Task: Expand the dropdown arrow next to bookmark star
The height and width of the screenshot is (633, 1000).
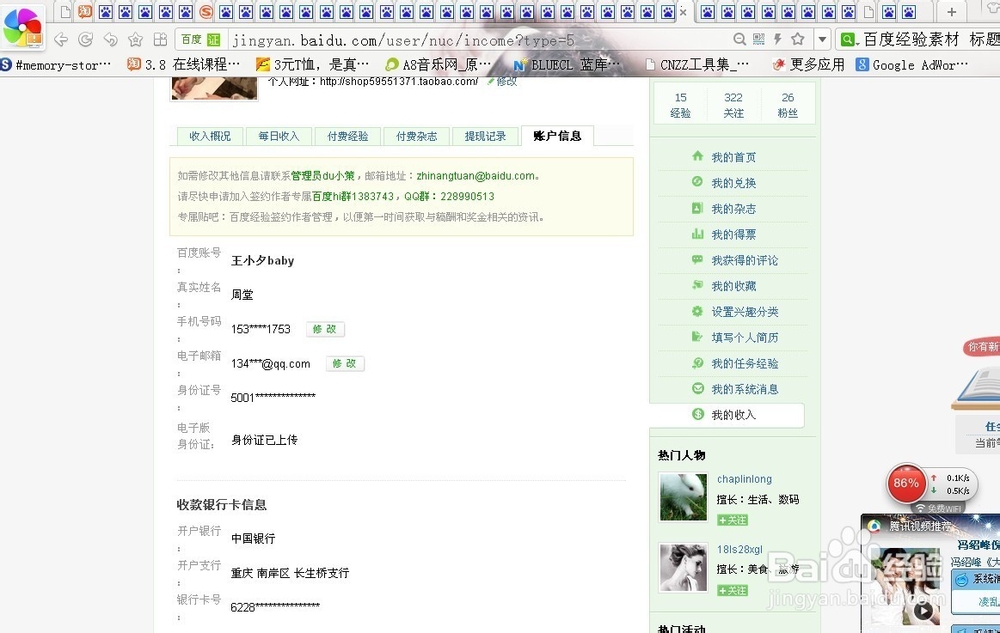Action: coord(822,41)
